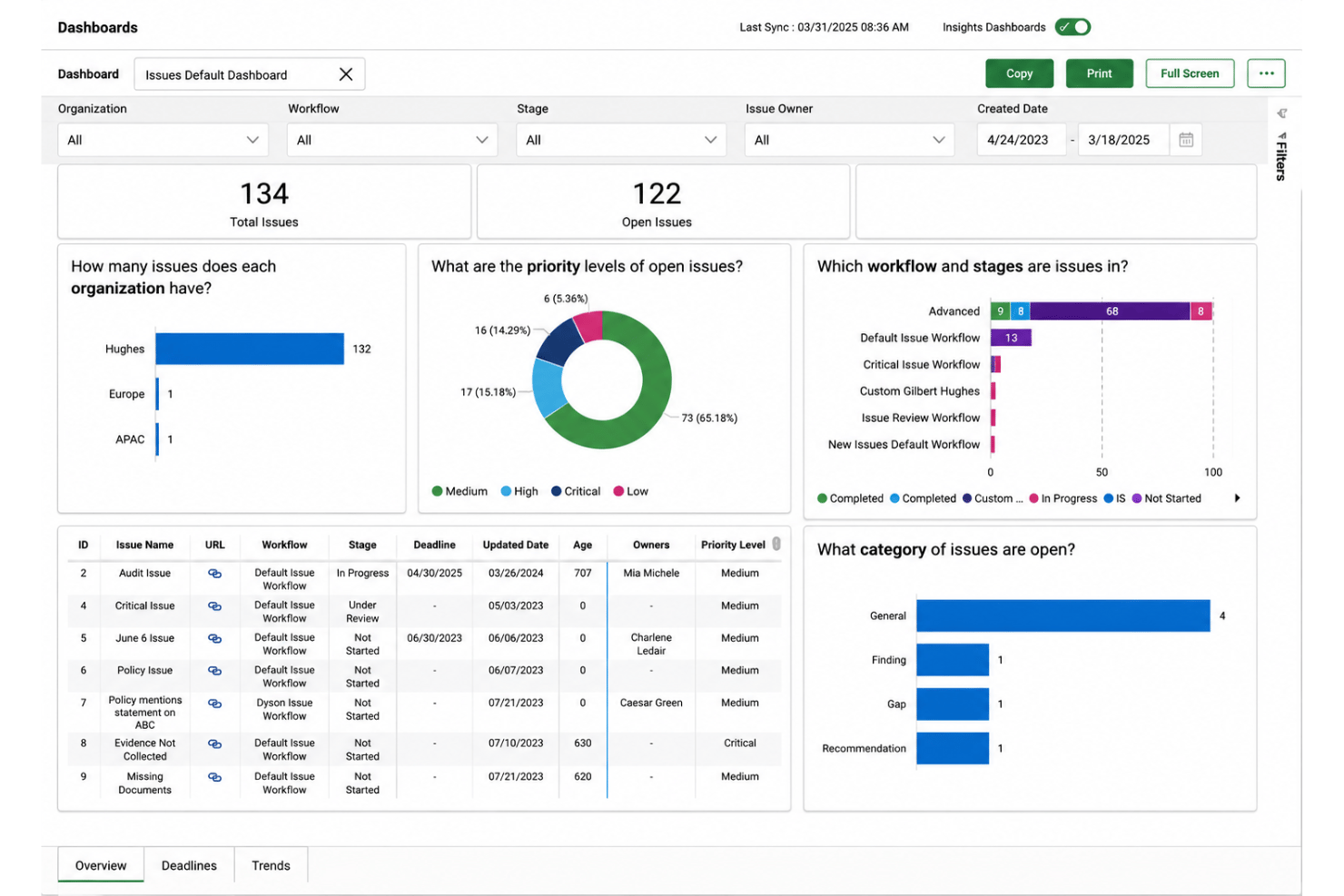
Task: Click the Gap bar in category chart
Action: pos(953,704)
